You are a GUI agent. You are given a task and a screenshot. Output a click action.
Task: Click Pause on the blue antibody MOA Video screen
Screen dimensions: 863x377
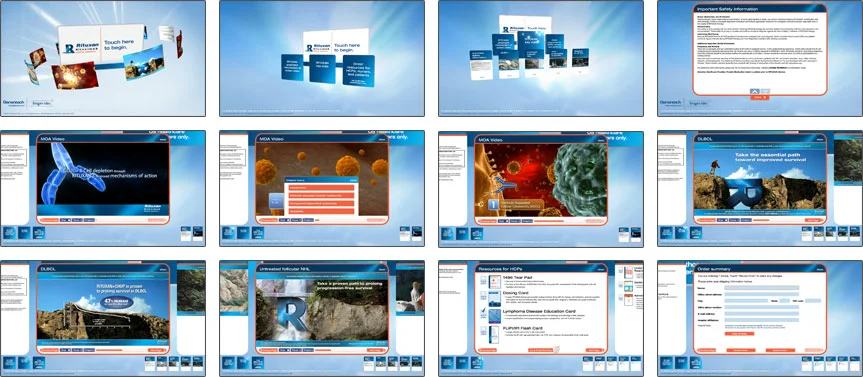click(x=78, y=220)
